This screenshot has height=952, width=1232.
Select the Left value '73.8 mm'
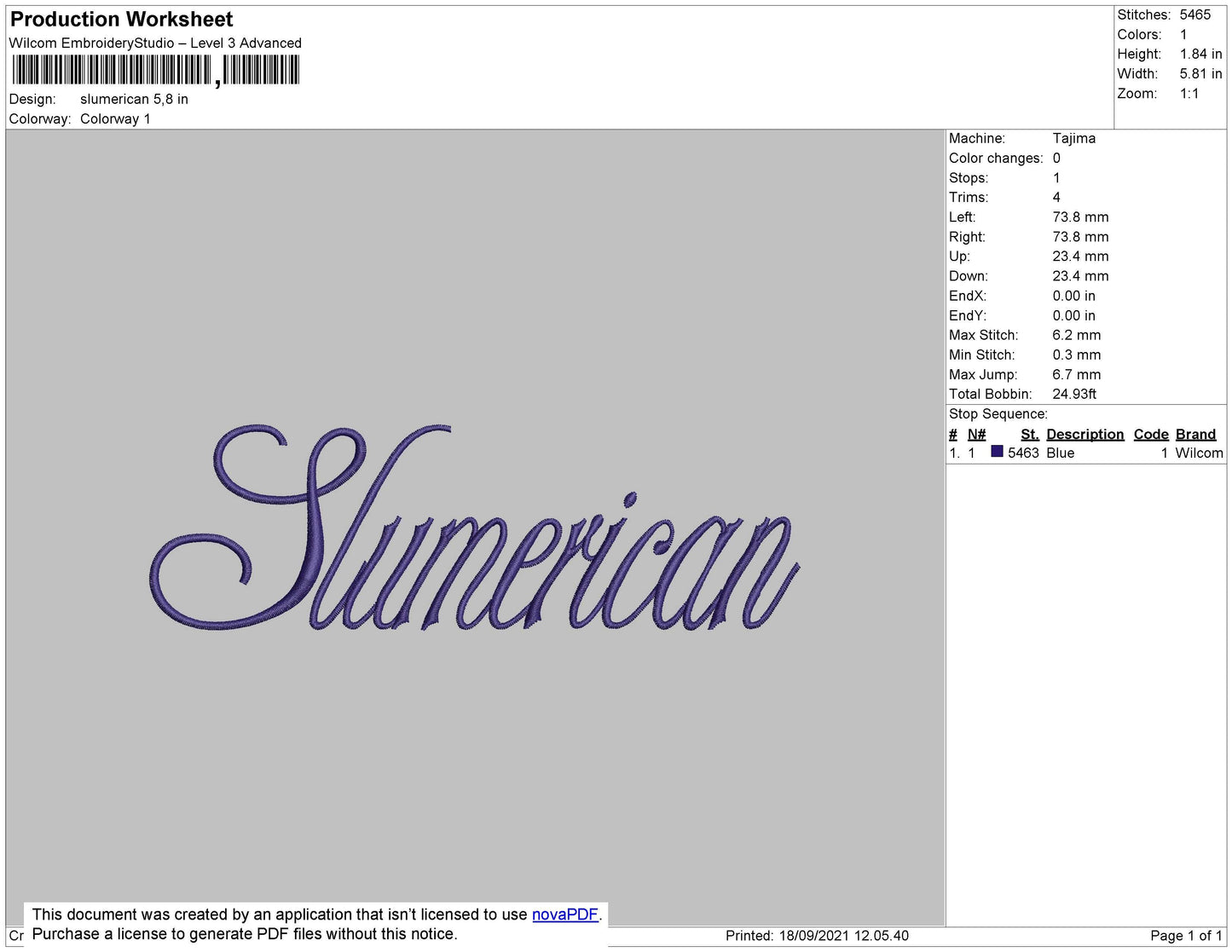1080,217
